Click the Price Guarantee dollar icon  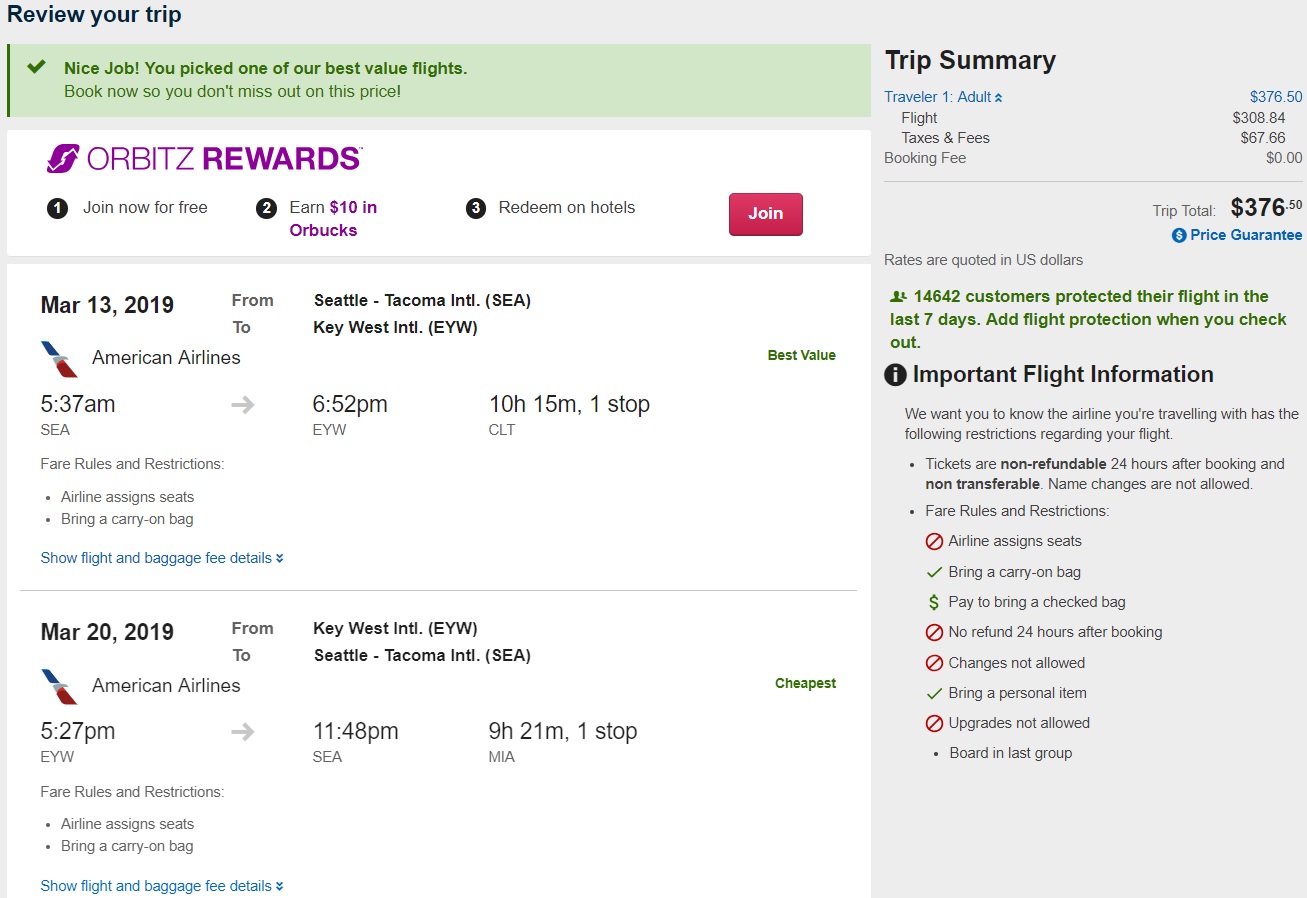click(1179, 235)
